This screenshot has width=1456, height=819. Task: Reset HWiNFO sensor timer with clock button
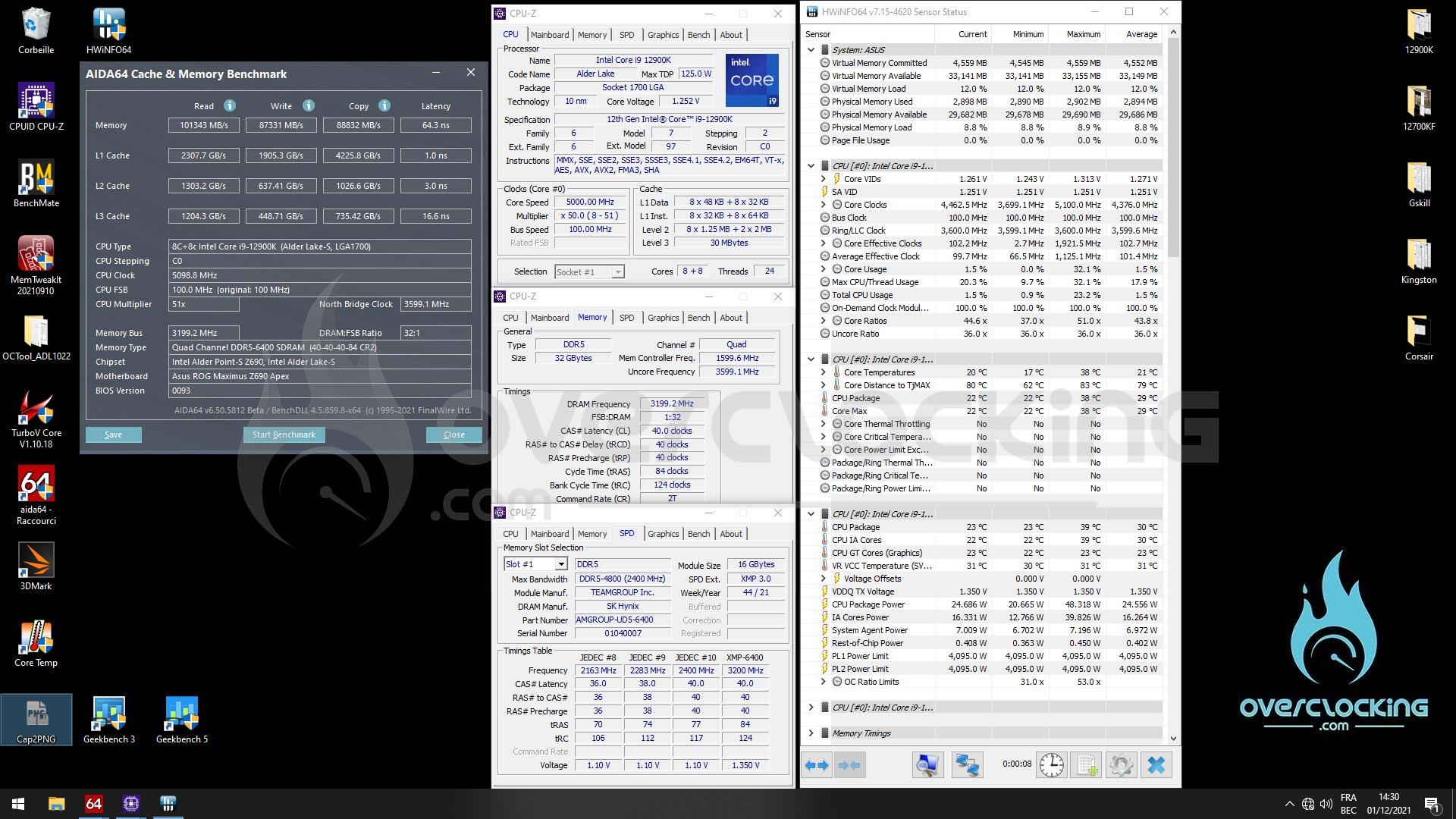click(x=1051, y=765)
